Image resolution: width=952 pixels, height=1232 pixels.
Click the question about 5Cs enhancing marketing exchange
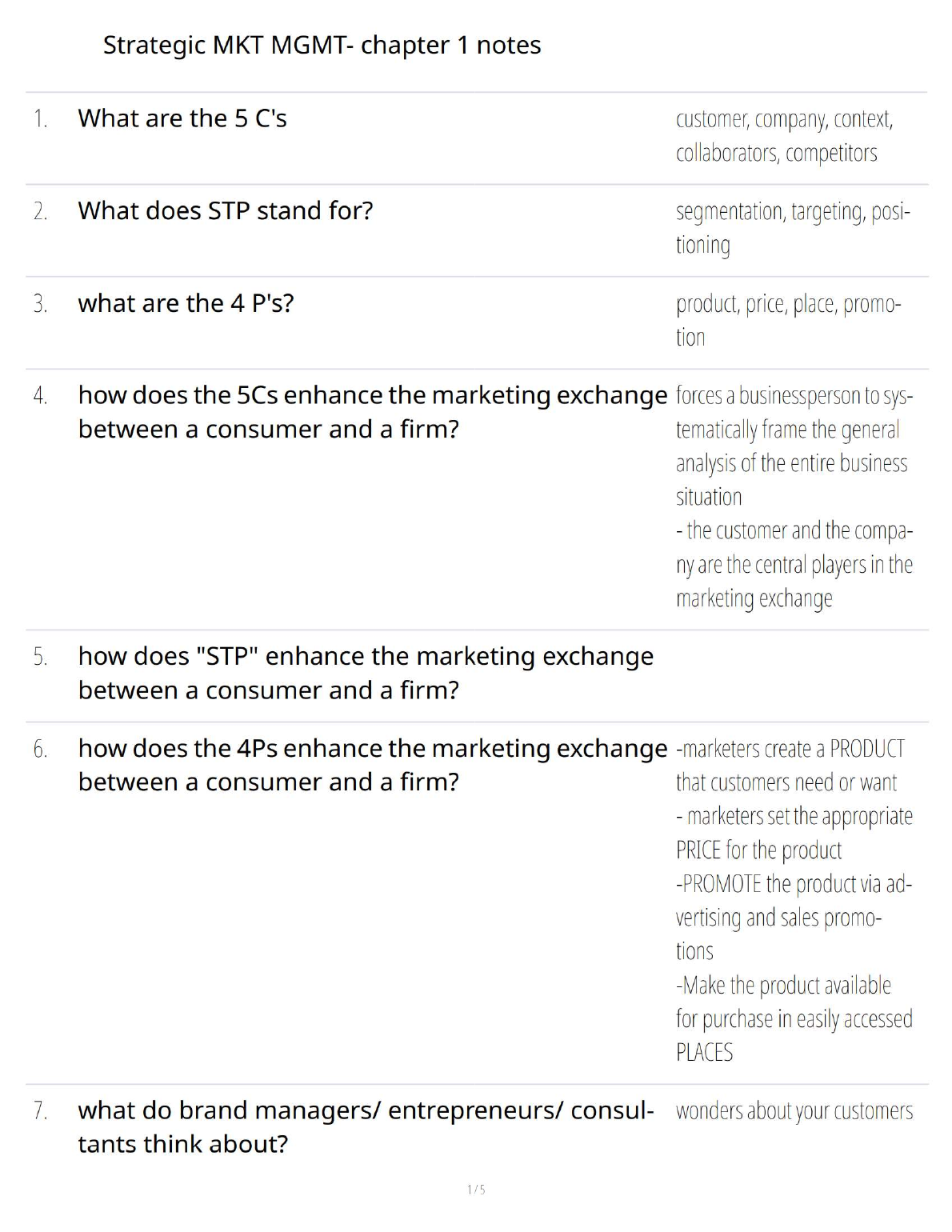click(372, 412)
